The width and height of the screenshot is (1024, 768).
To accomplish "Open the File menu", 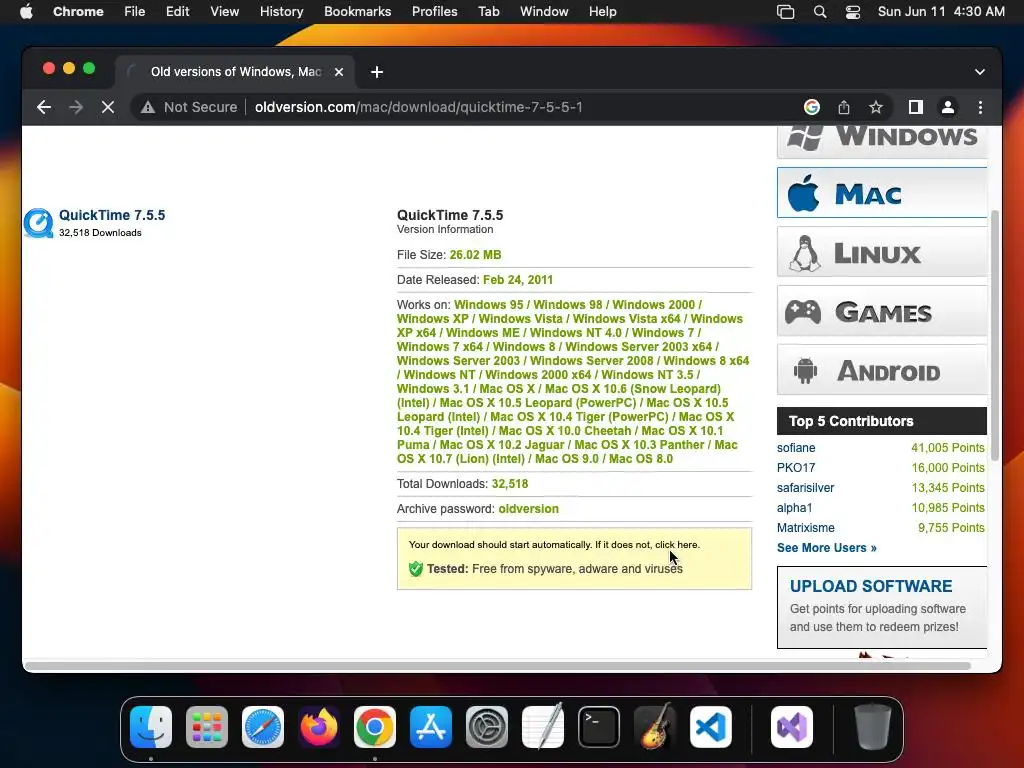I will (x=135, y=11).
